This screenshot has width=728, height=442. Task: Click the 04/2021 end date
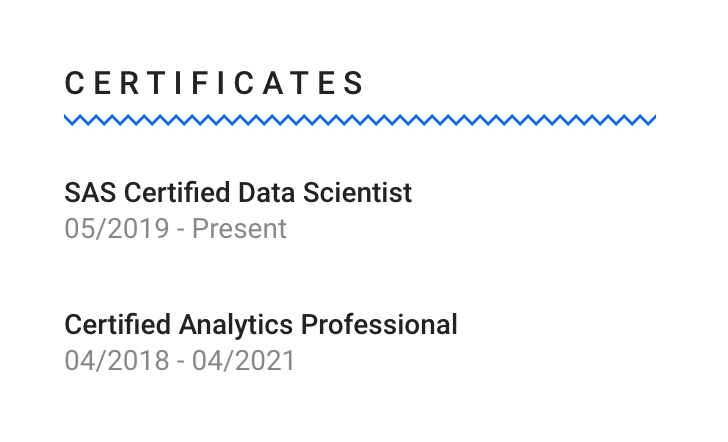244,361
